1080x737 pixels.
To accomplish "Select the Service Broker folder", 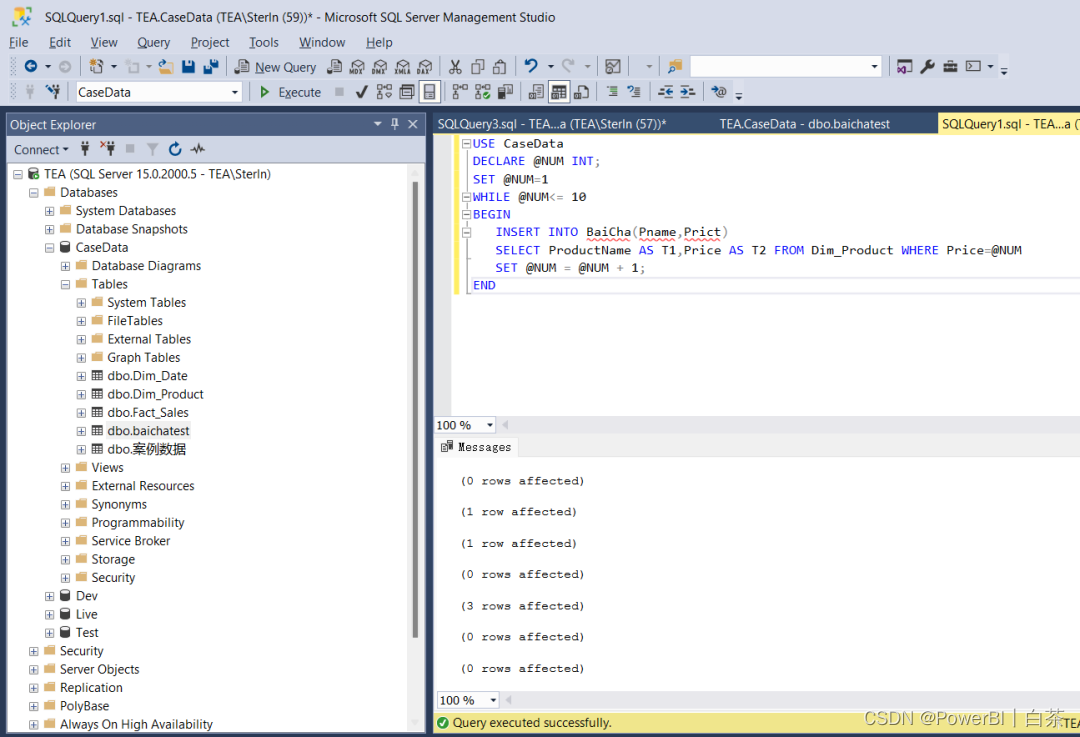I will 131,541.
